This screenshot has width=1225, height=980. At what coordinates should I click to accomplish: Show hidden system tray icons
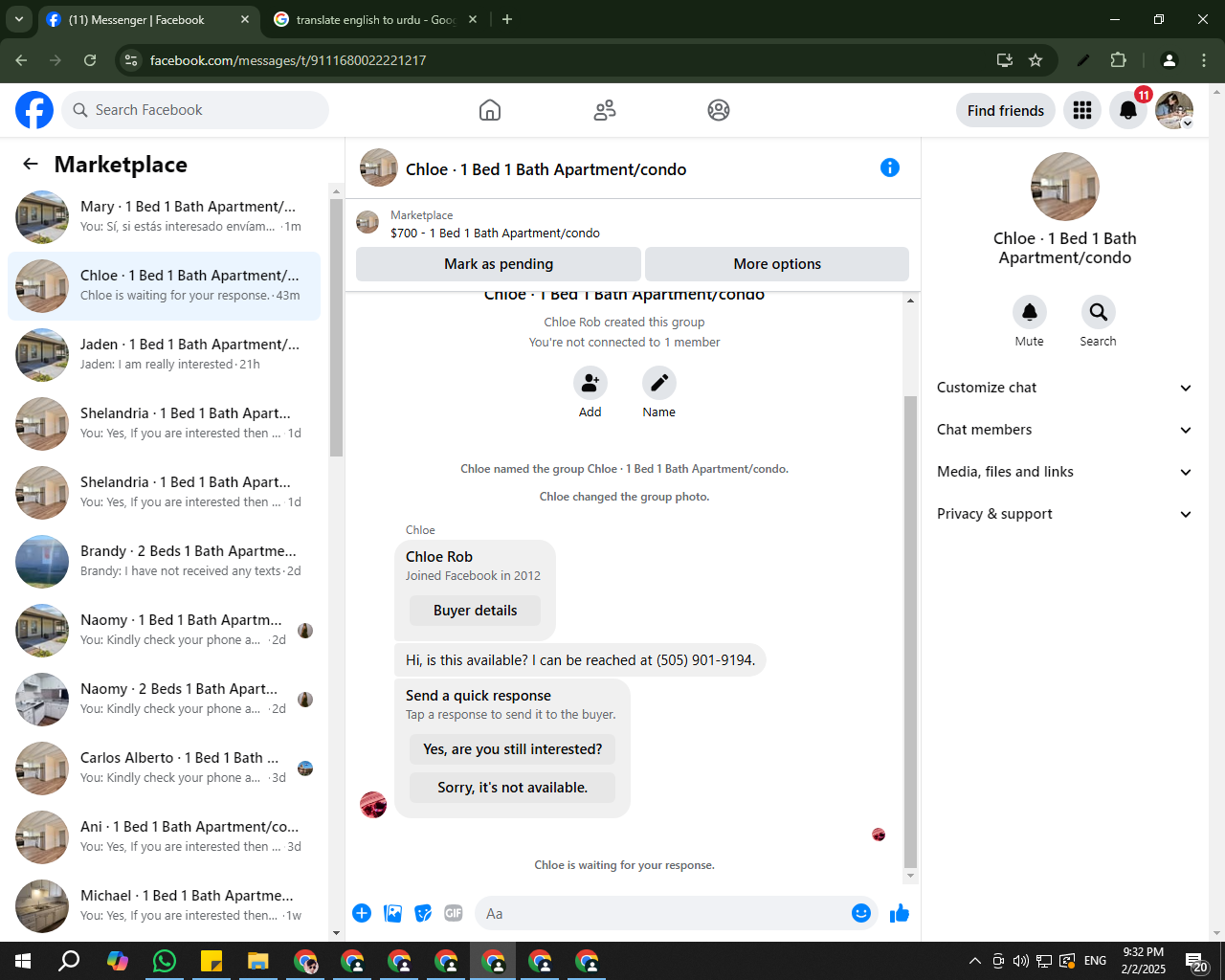pyautogui.click(x=974, y=961)
